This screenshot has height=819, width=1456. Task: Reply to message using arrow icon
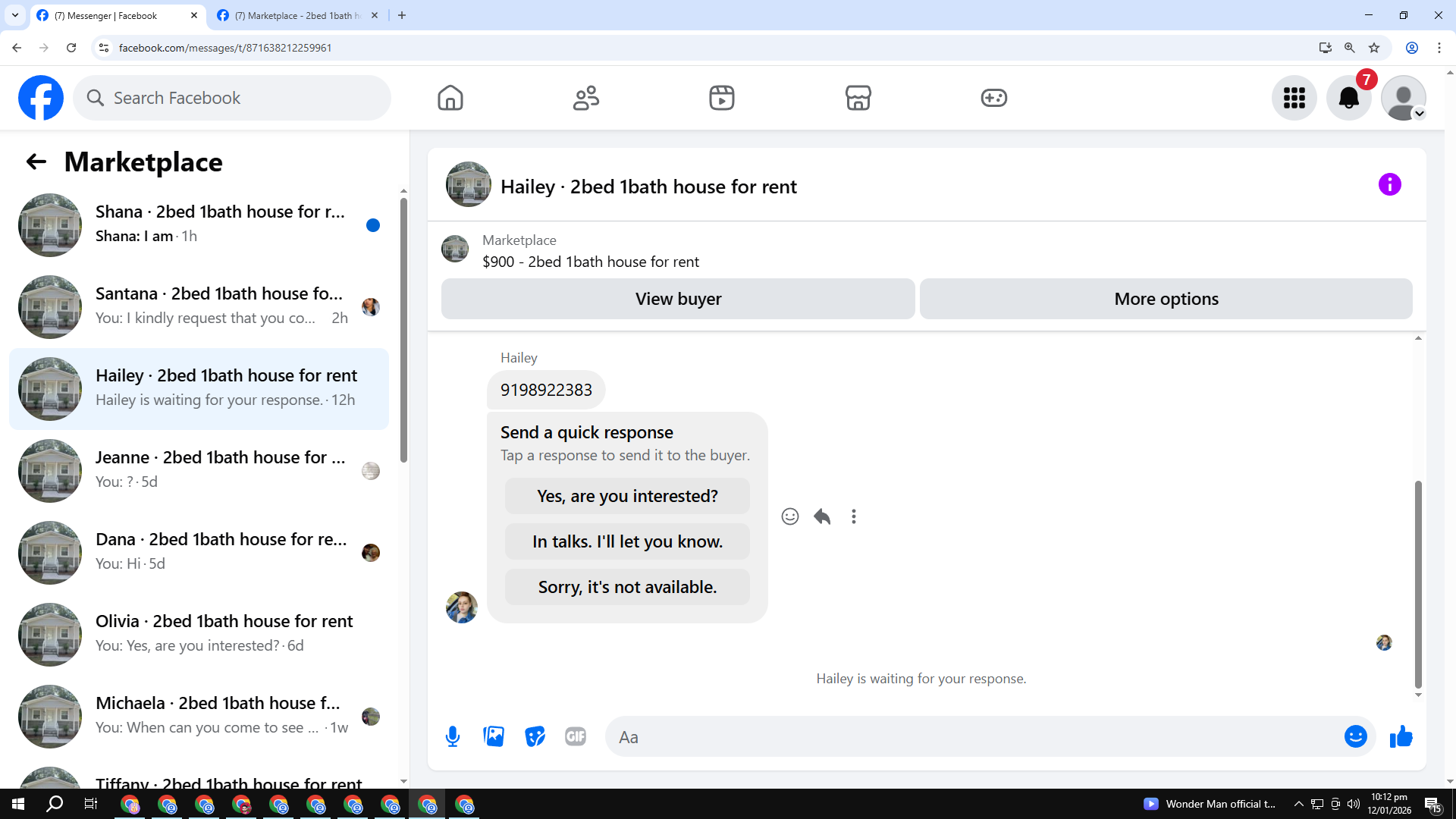pyautogui.click(x=822, y=516)
